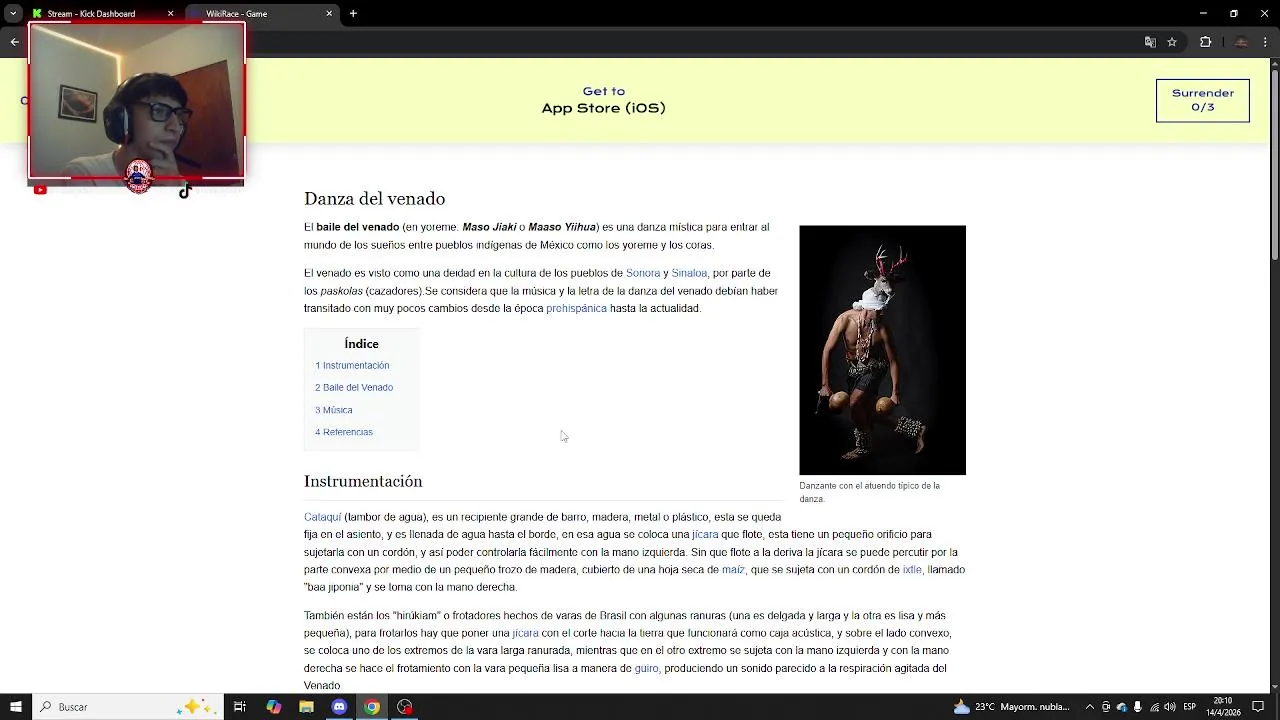This screenshot has height=720, width=1280.
Task: Click the TikTok icon on webcam overlay
Action: [185, 191]
